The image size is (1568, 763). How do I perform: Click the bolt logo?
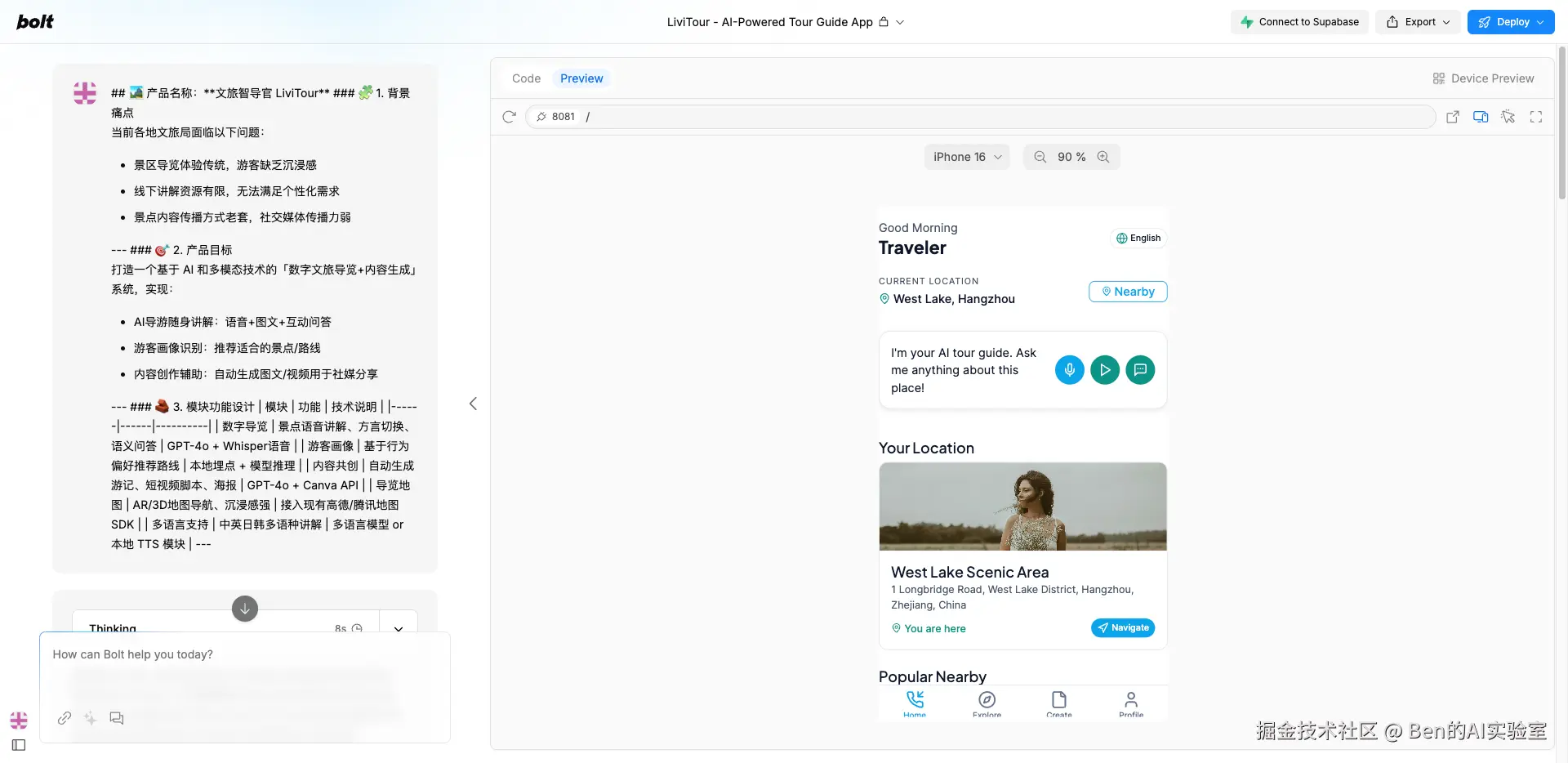(35, 22)
